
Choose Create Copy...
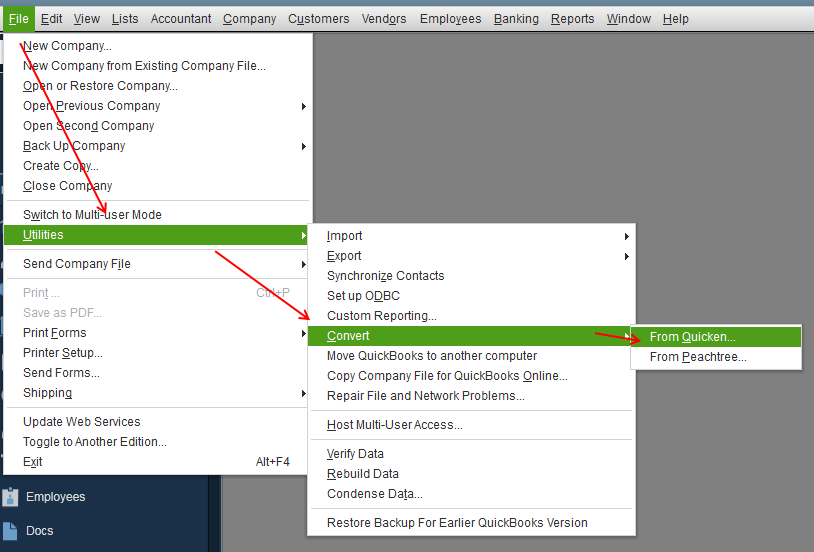(158, 166)
